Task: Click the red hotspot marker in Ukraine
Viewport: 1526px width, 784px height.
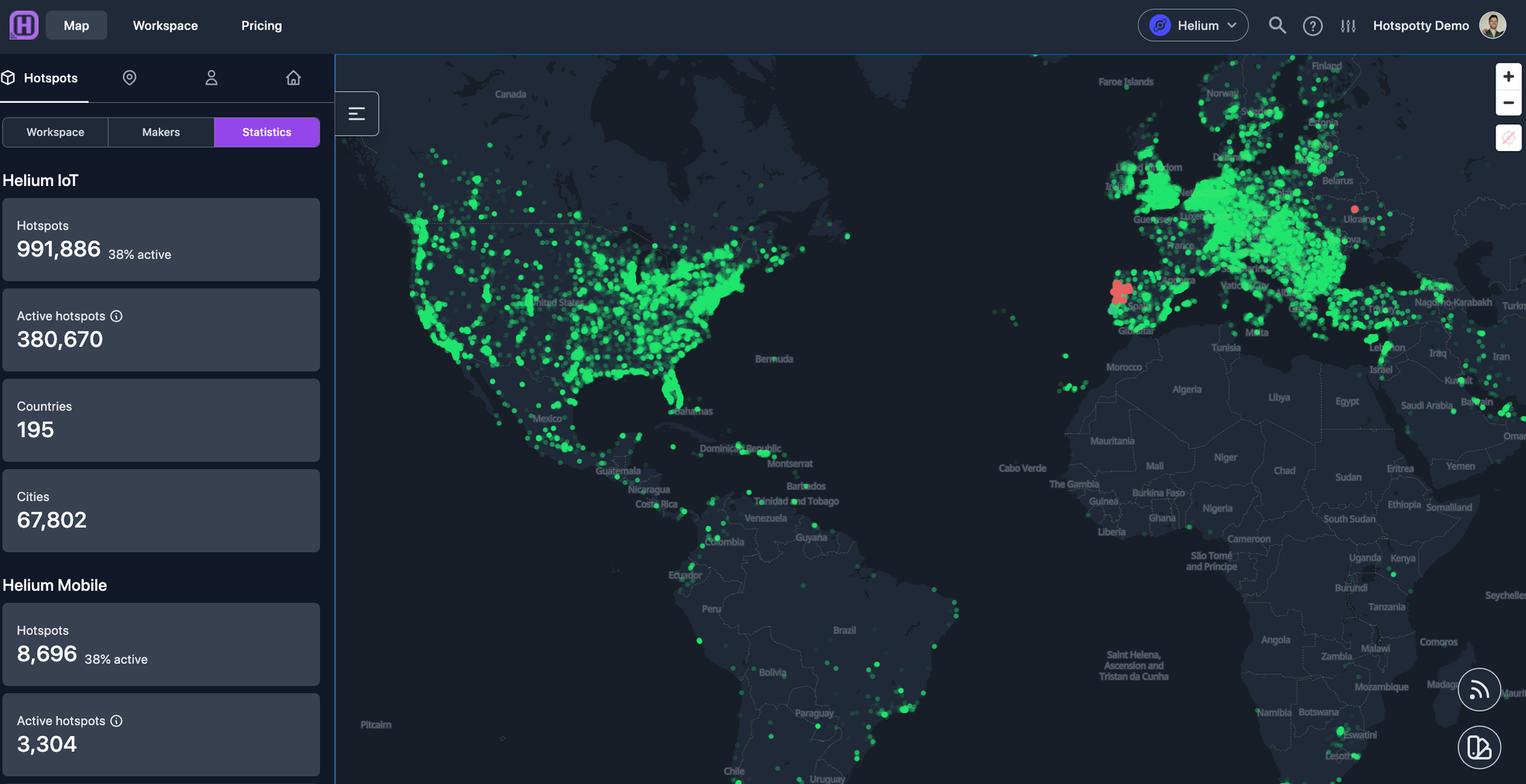Action: 1354,209
